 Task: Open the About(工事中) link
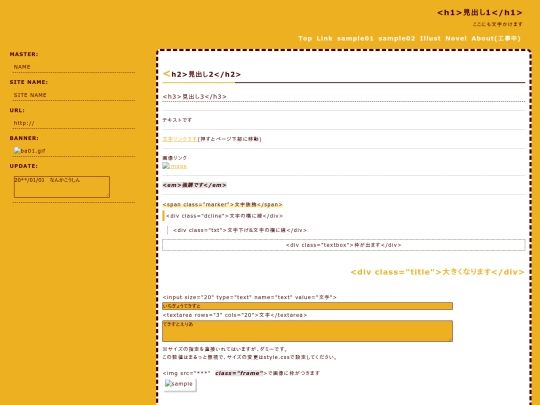click(x=496, y=39)
